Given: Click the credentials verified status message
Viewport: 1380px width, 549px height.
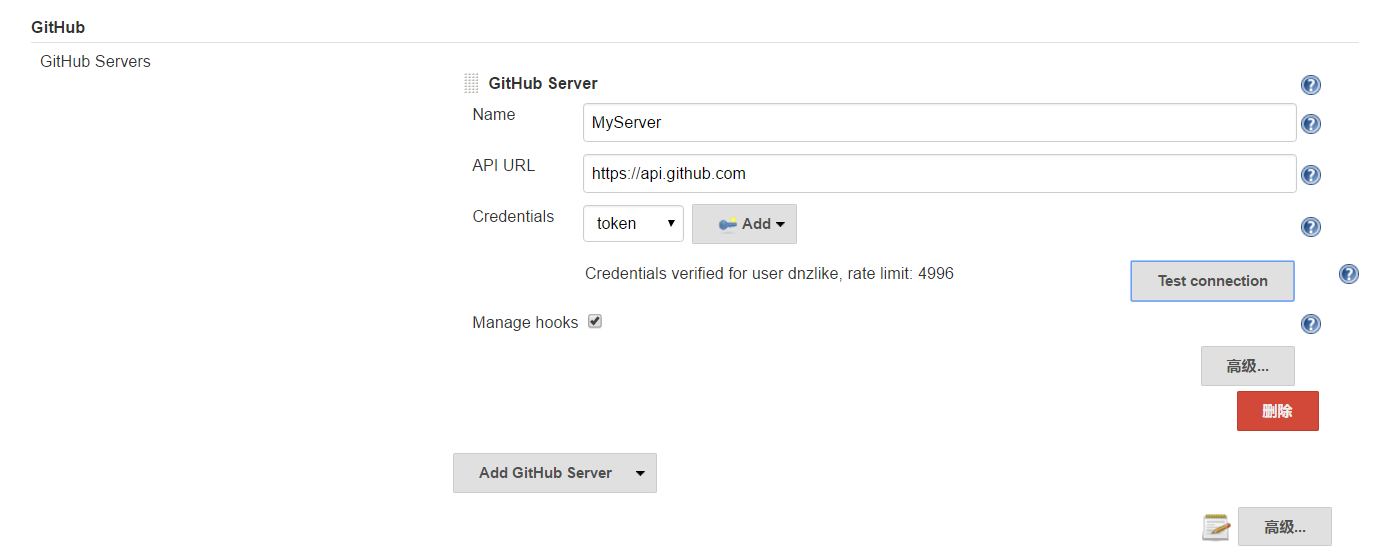Looking at the screenshot, I should pyautogui.click(x=769, y=273).
